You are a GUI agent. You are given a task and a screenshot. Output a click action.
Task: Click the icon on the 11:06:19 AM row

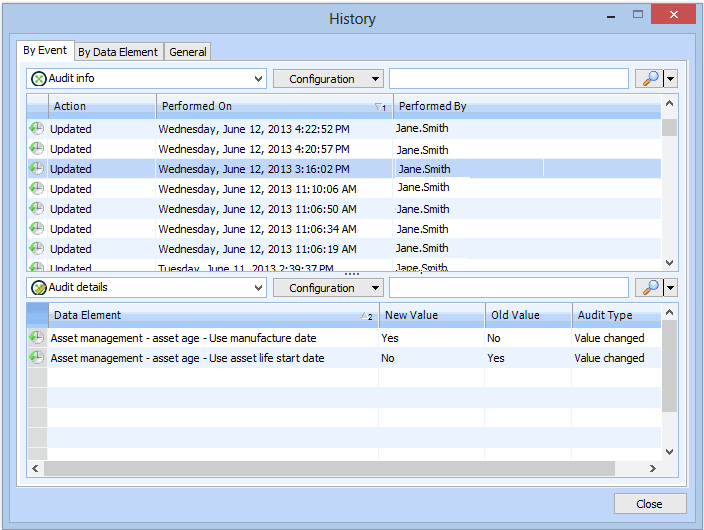(37, 249)
